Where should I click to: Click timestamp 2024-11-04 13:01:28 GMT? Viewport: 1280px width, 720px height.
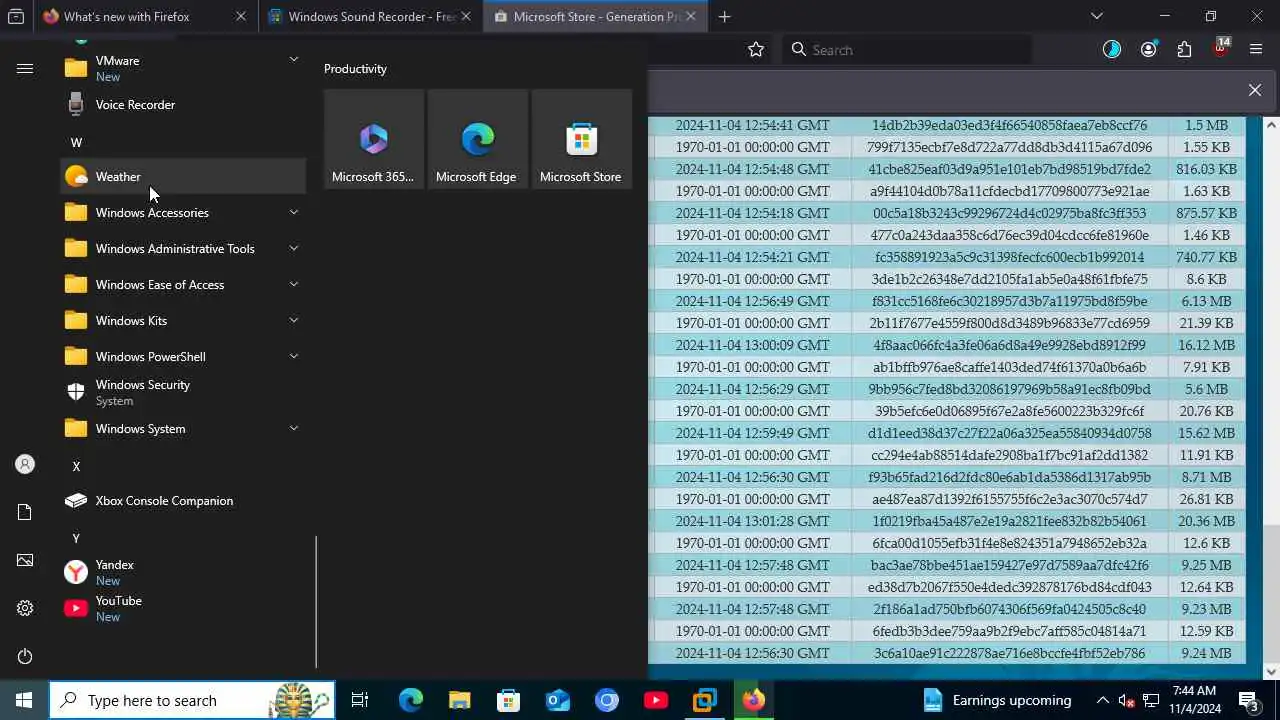(x=752, y=521)
